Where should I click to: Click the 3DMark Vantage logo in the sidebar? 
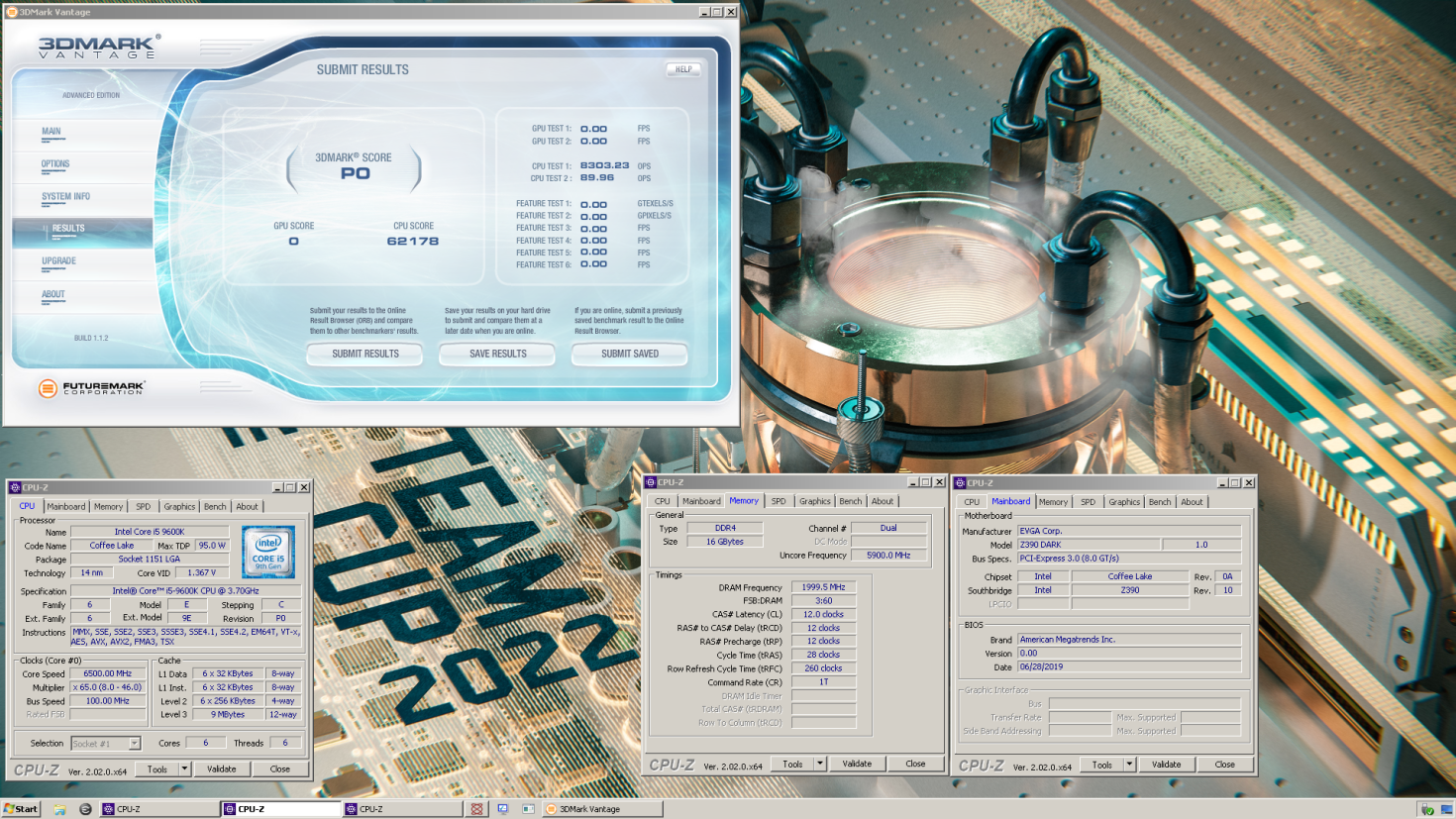(99, 47)
